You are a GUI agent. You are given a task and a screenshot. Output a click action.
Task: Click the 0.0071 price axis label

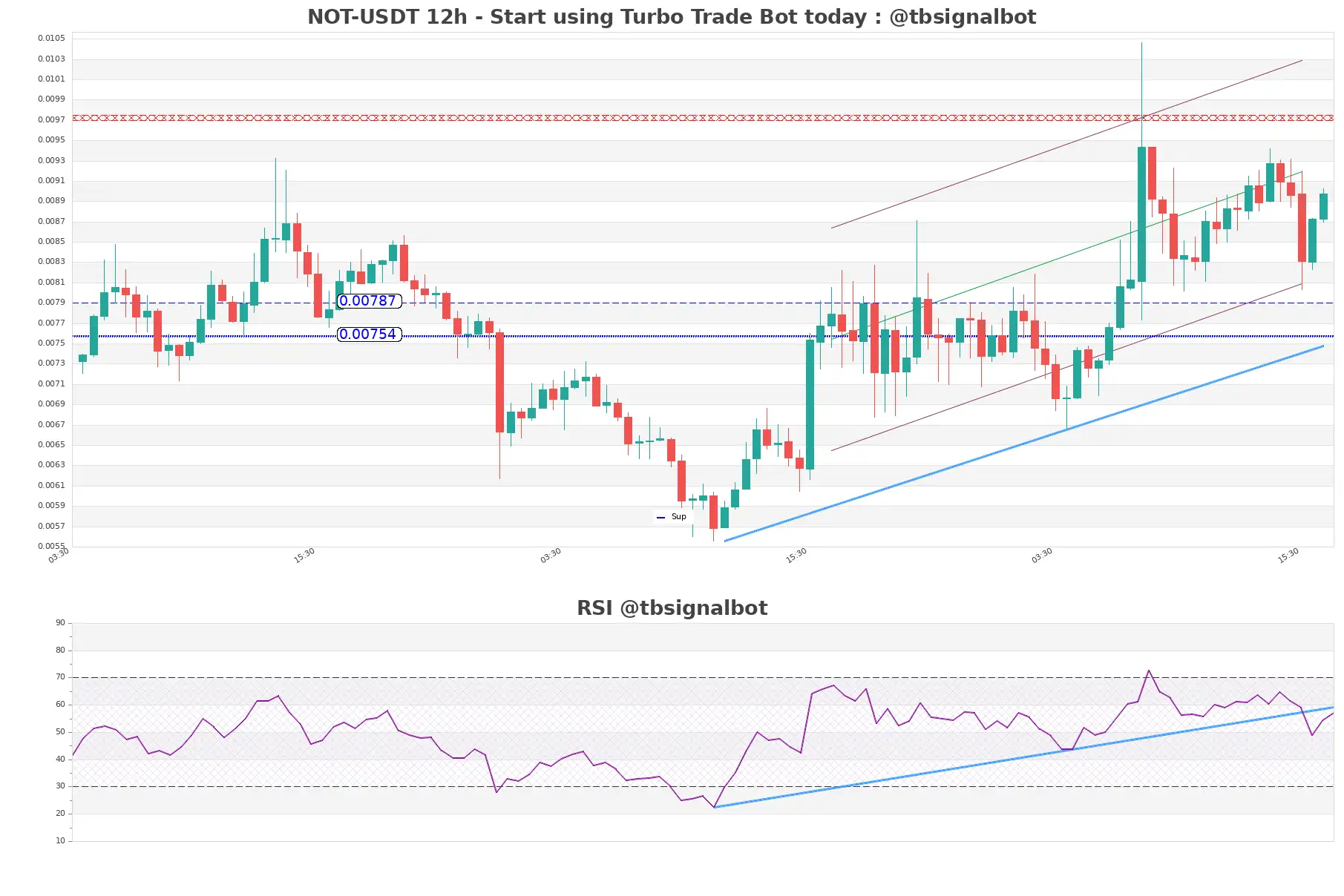pos(51,383)
